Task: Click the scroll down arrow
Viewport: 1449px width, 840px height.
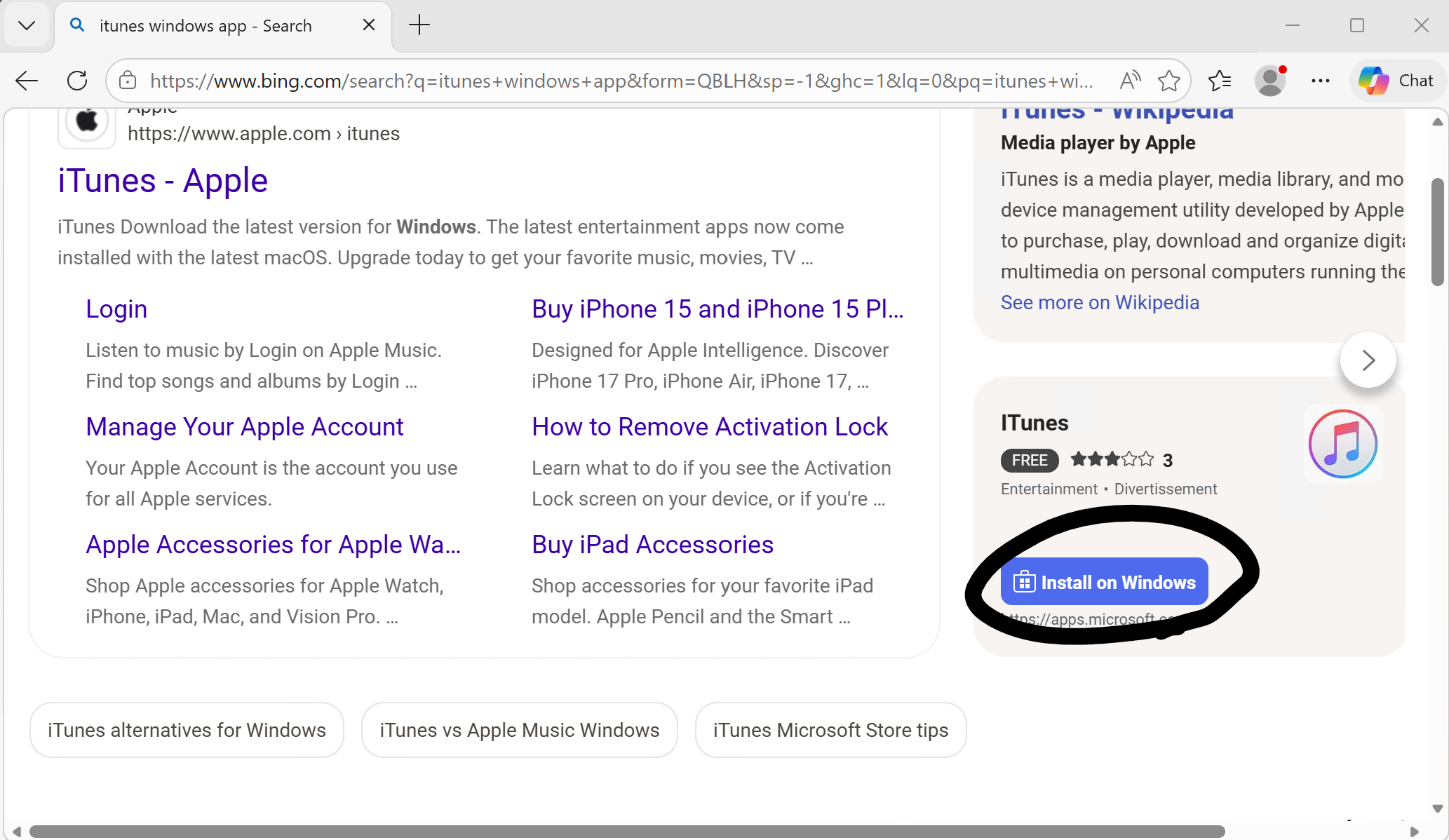Action: [1438, 808]
